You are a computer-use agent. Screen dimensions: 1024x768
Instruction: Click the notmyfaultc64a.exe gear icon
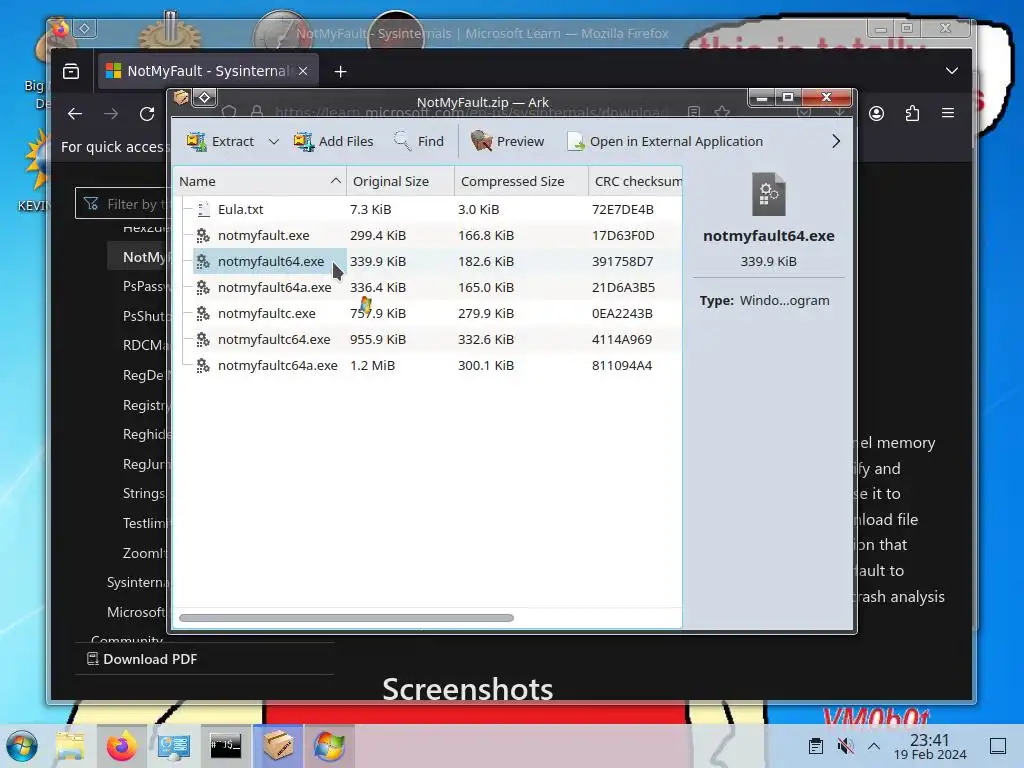click(203, 366)
